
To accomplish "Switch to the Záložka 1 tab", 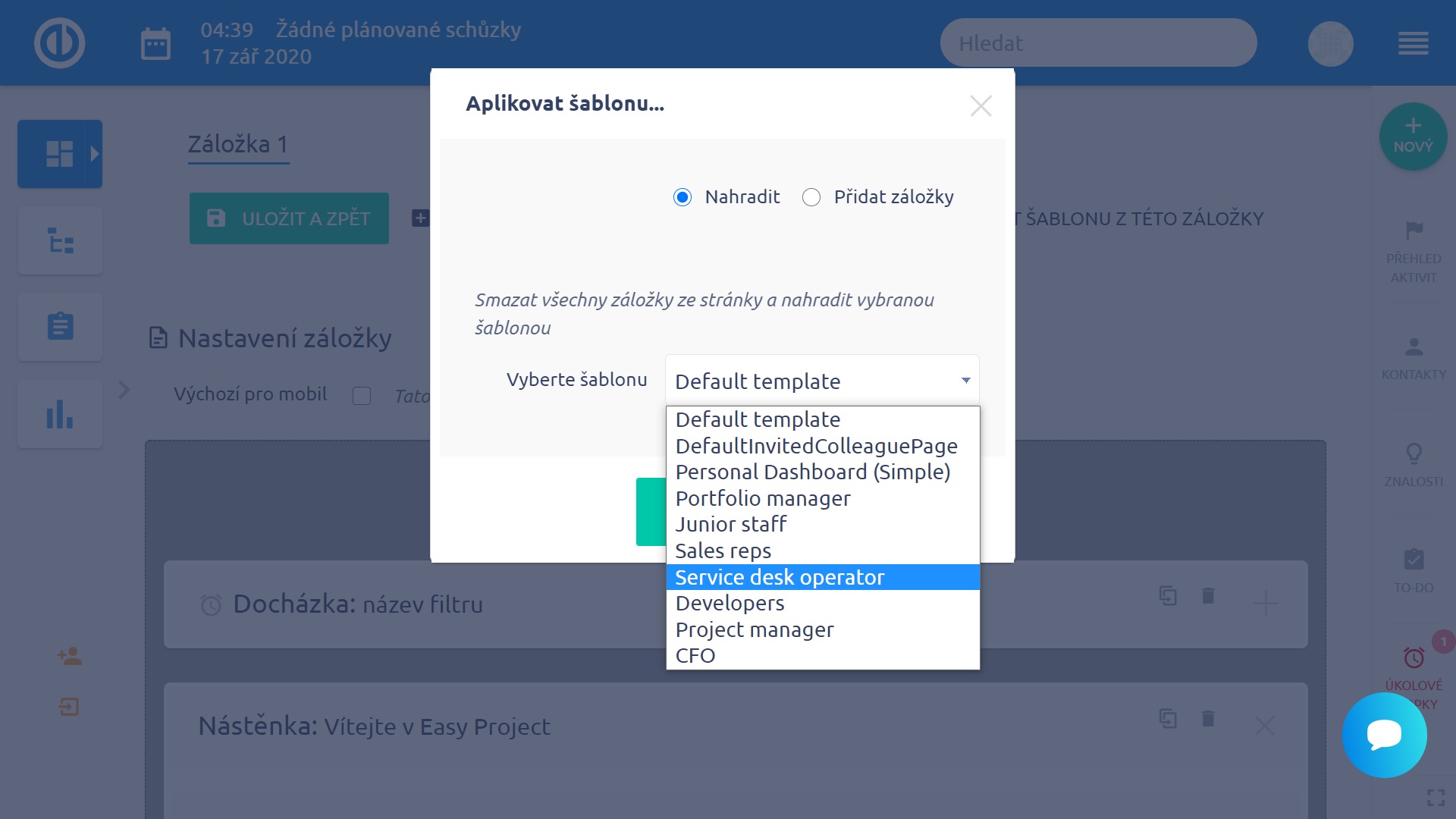I will point(238,144).
